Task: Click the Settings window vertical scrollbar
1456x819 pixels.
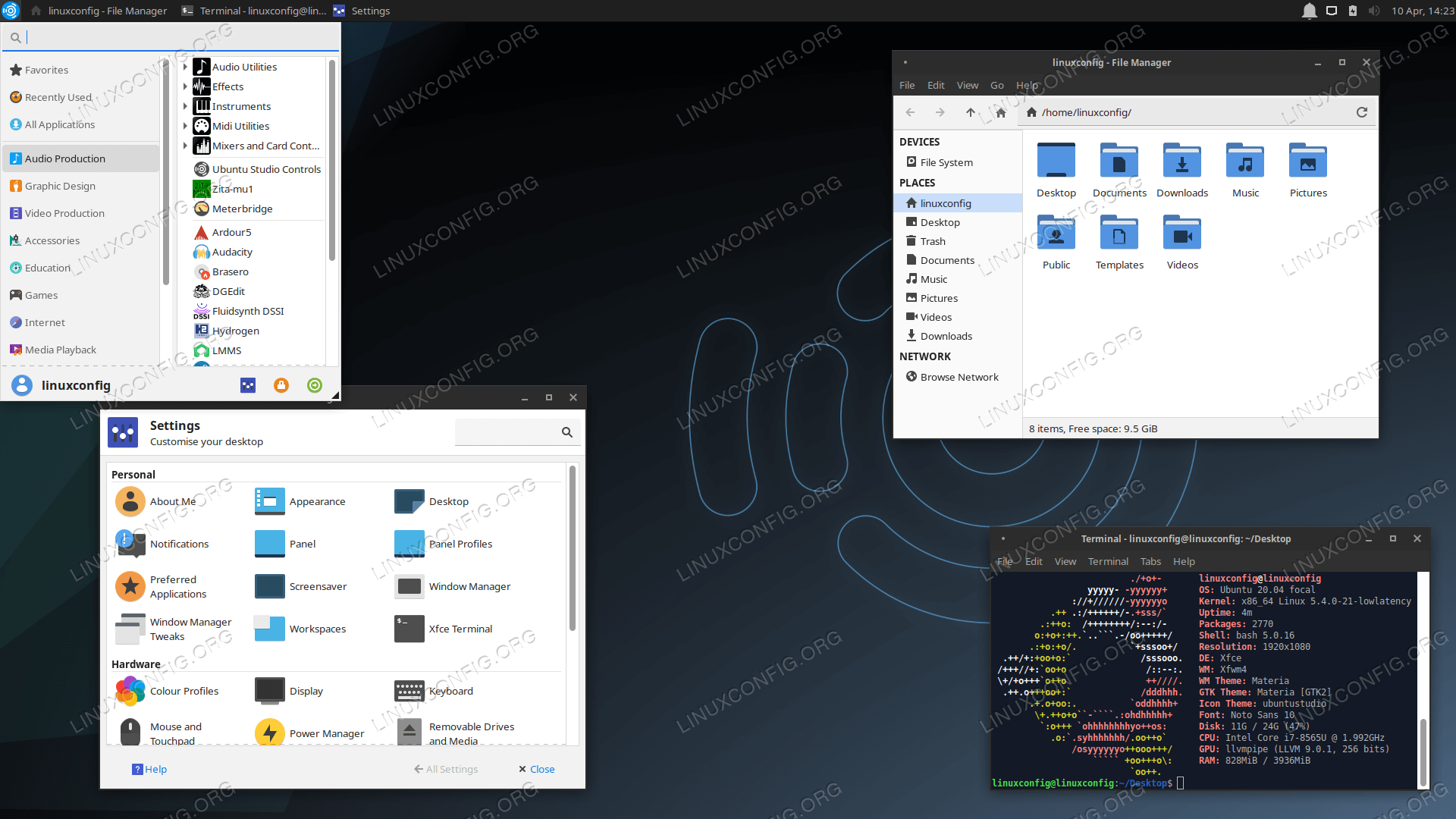Action: click(x=573, y=548)
